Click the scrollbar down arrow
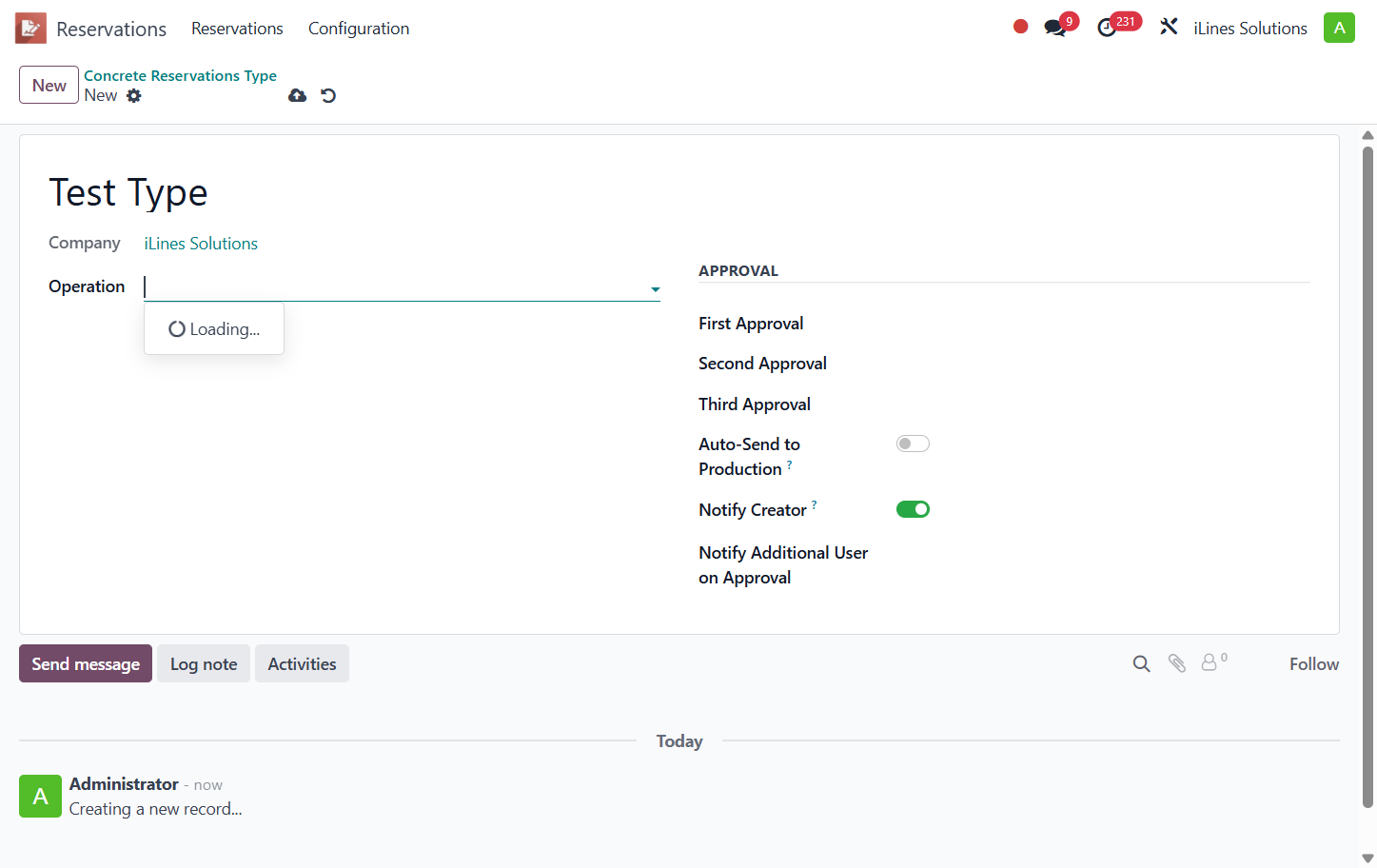Image resolution: width=1377 pixels, height=868 pixels. tap(1367, 858)
